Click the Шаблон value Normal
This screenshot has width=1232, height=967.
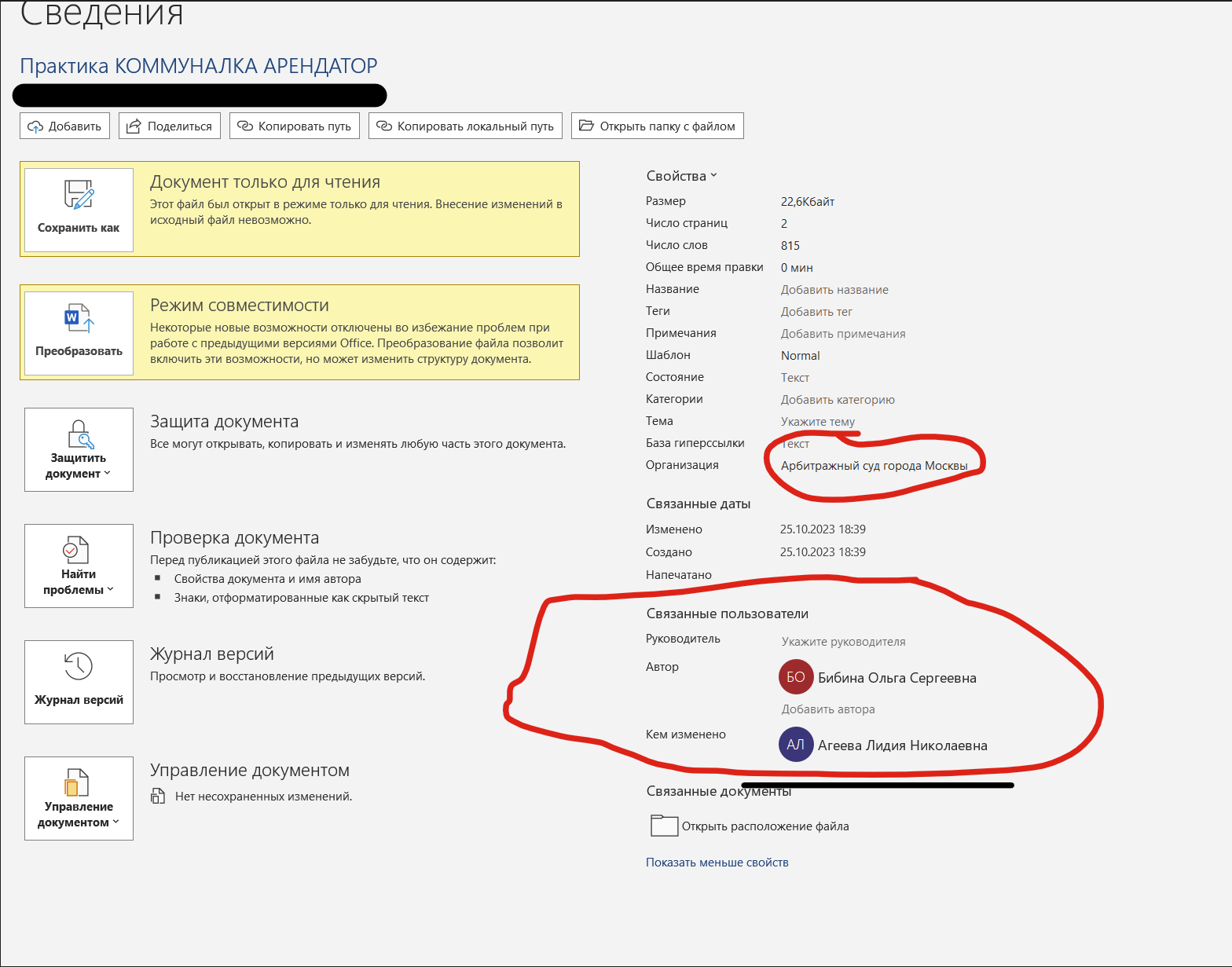point(801,356)
